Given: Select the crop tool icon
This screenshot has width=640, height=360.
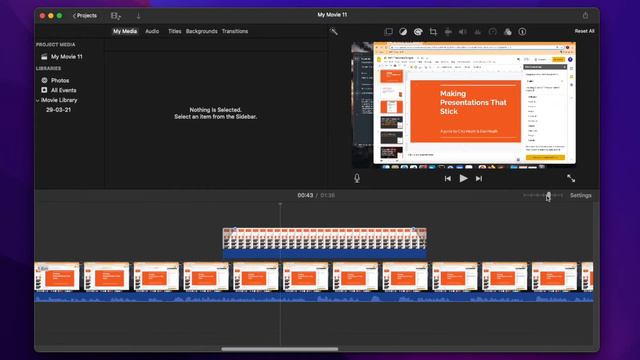Looking at the screenshot, I should [433, 31].
